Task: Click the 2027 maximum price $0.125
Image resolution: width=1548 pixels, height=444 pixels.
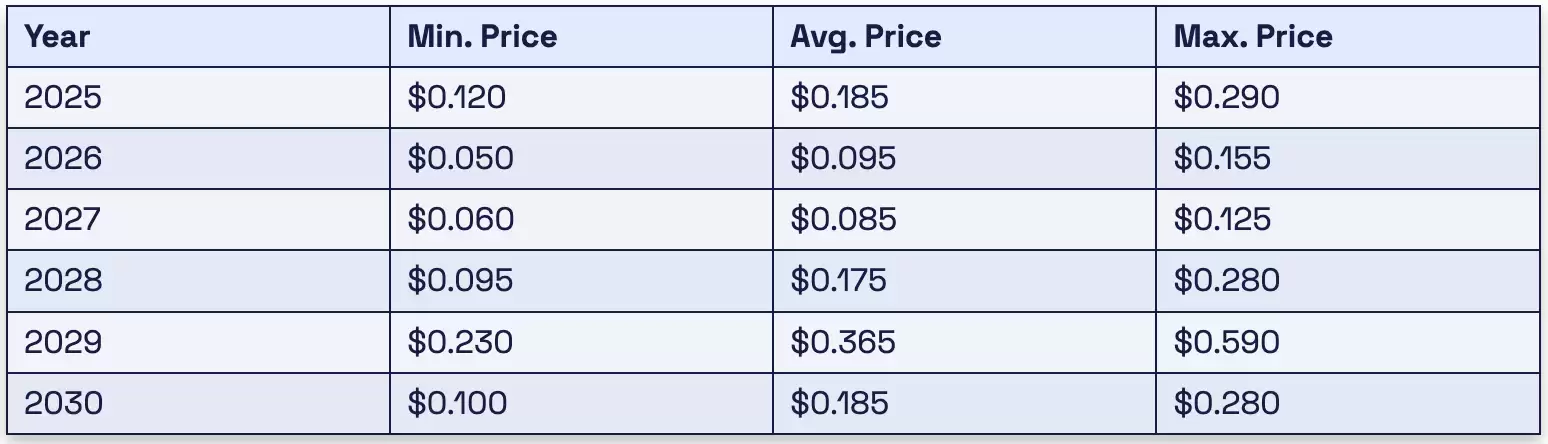Action: pyautogui.click(x=1222, y=219)
